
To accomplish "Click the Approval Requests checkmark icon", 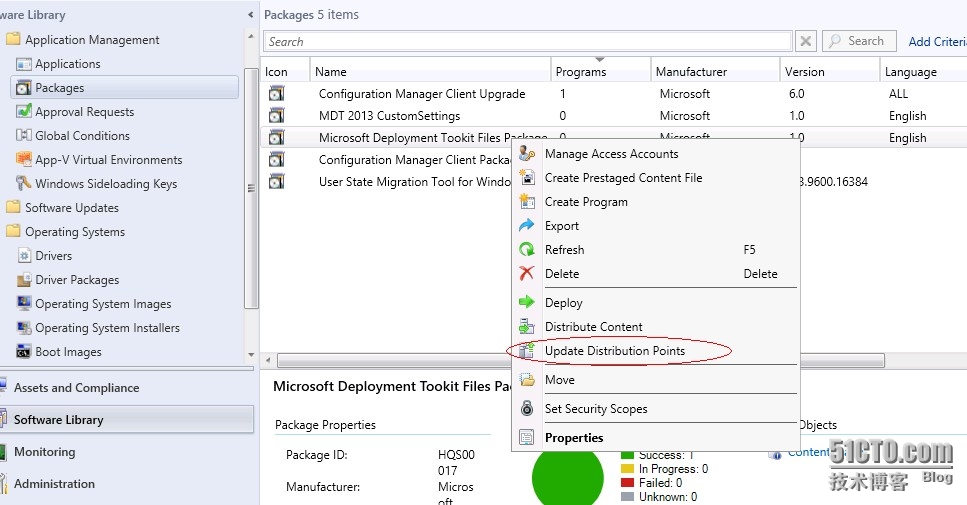I will pos(23,112).
